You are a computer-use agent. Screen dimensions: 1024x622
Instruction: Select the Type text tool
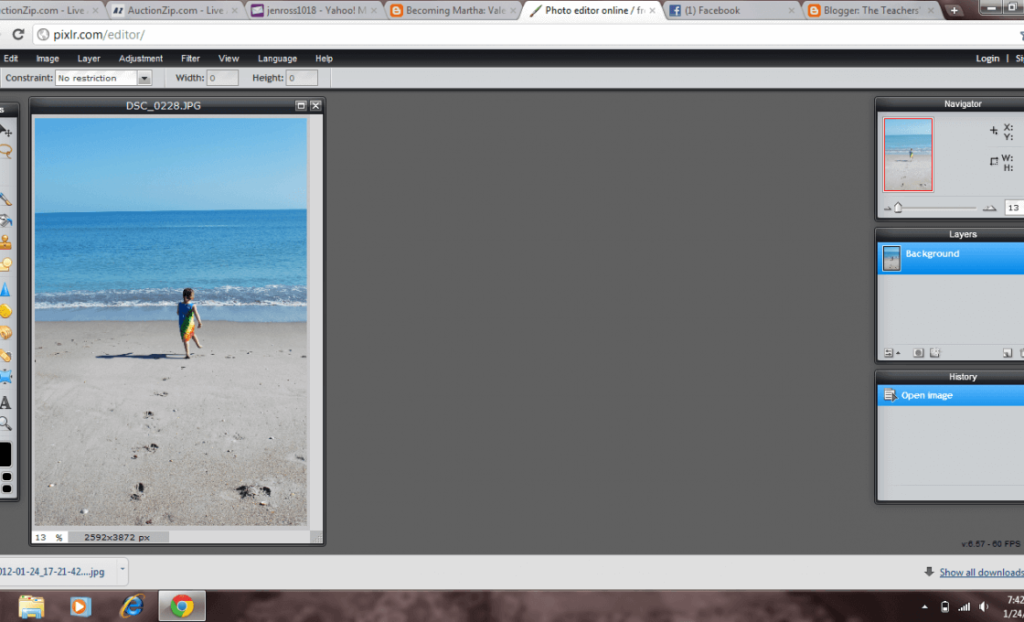coord(5,402)
